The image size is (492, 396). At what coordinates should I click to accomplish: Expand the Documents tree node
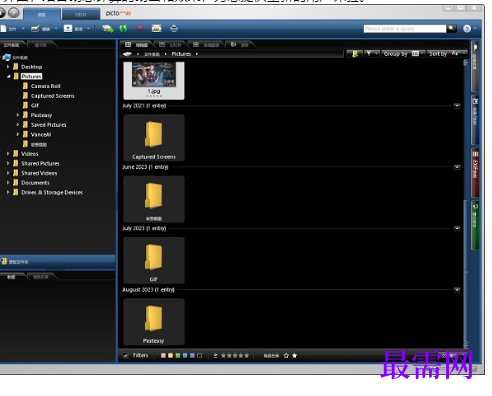(x=8, y=183)
